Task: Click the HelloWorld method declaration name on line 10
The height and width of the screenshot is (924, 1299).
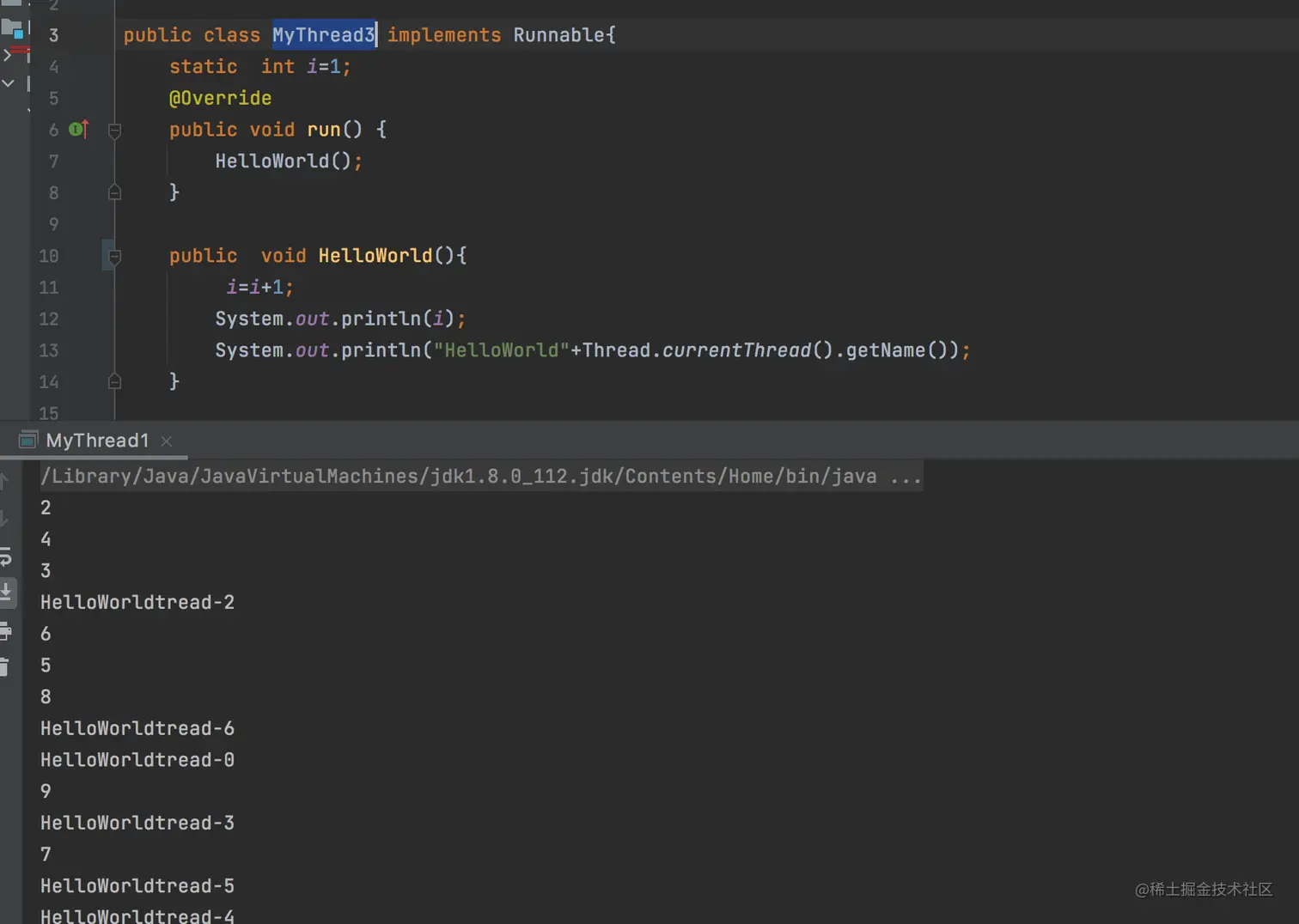Action: (x=375, y=256)
